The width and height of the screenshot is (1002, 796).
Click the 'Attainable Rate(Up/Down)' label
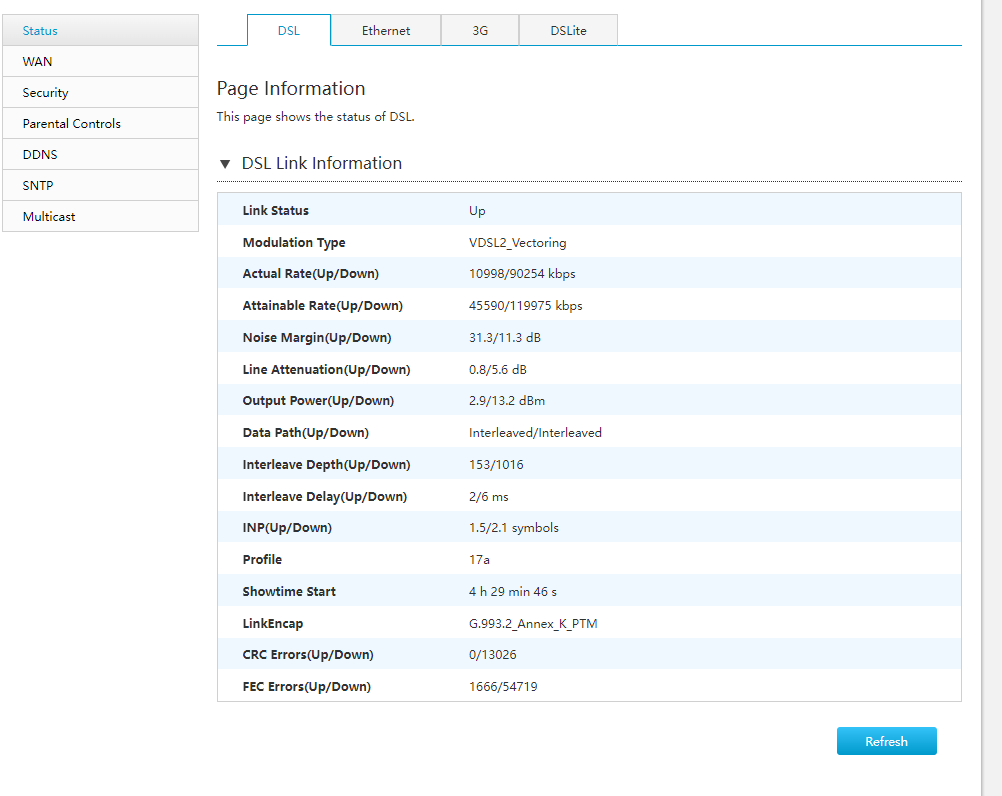click(x=323, y=305)
